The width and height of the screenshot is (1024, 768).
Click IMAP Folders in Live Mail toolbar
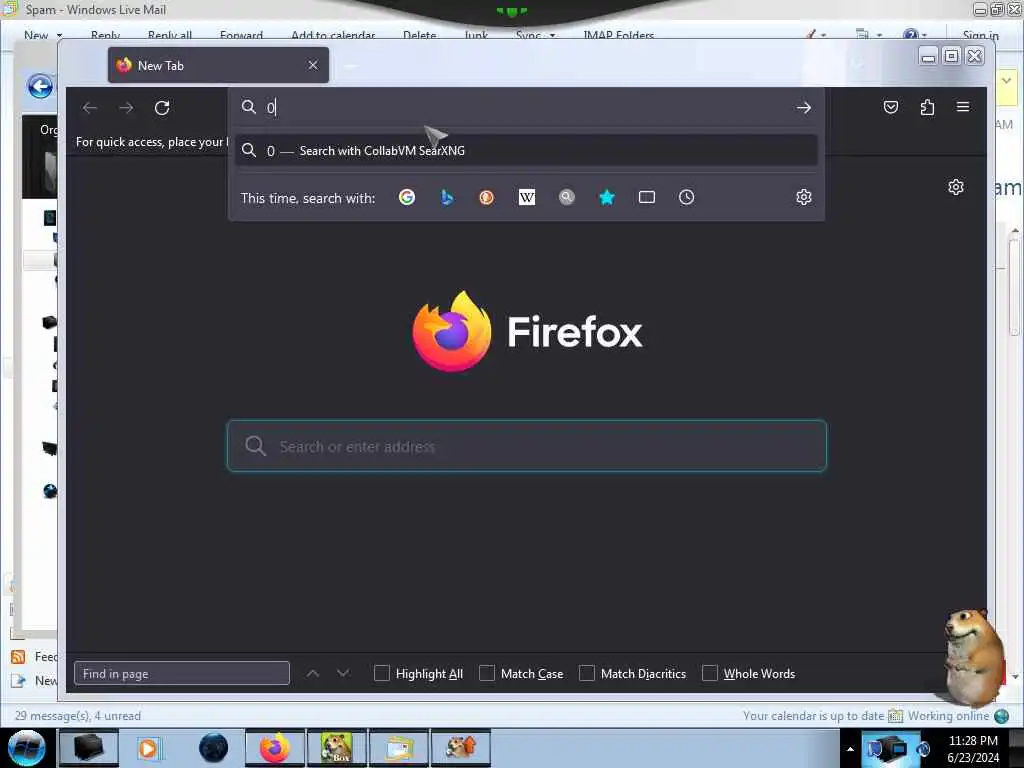[618, 35]
